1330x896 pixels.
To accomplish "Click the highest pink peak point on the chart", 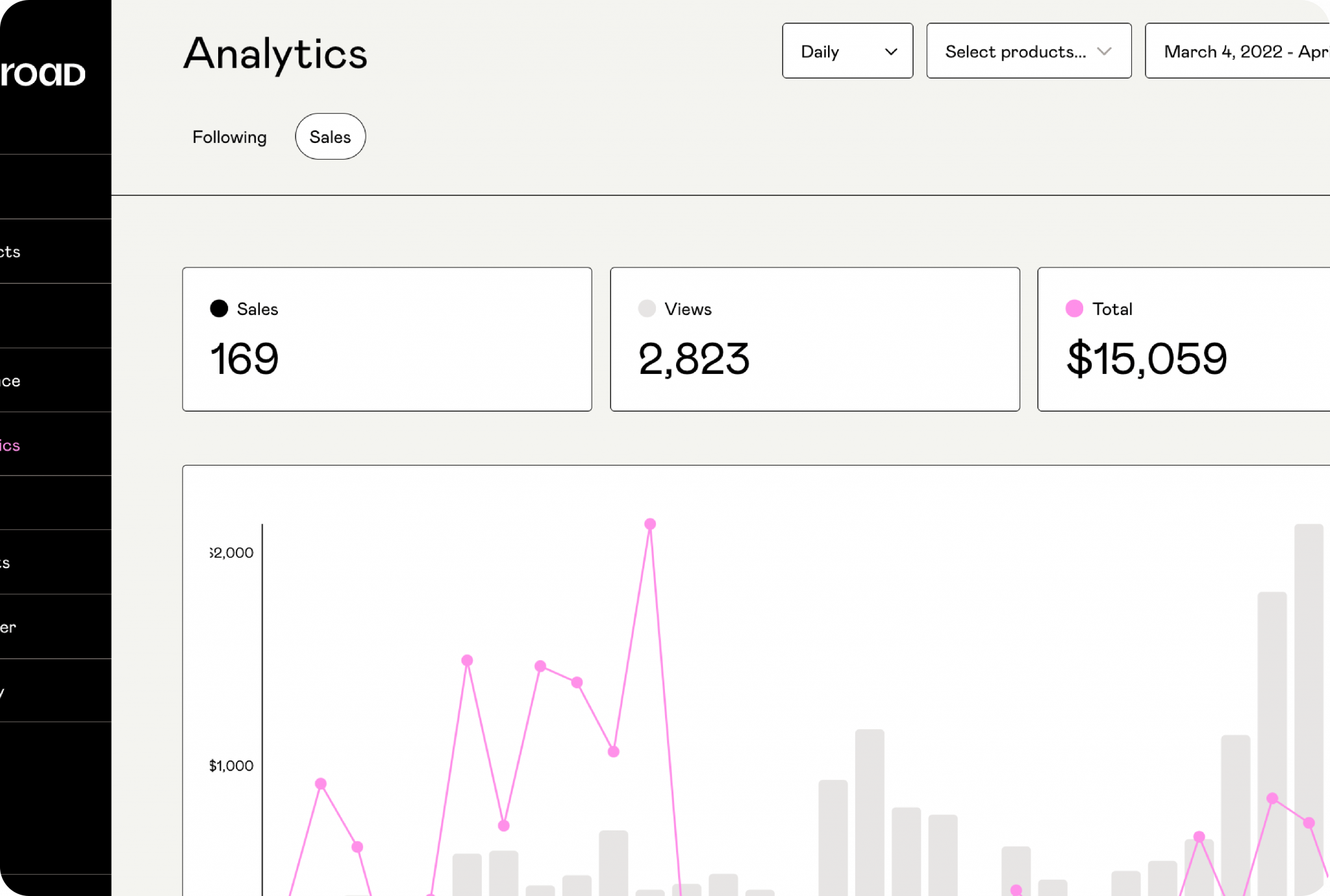I will click(x=650, y=524).
